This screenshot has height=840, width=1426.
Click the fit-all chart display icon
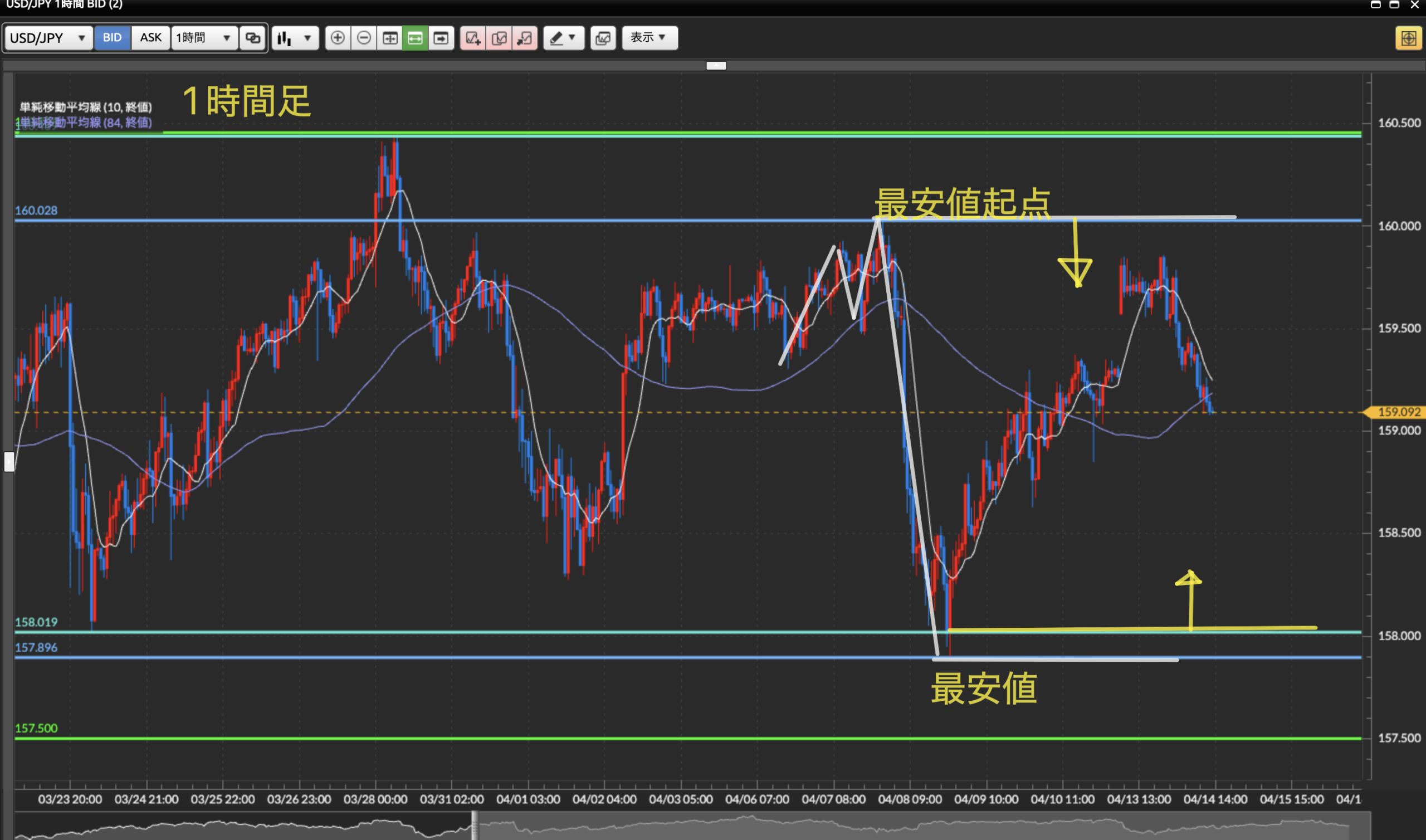[390, 38]
